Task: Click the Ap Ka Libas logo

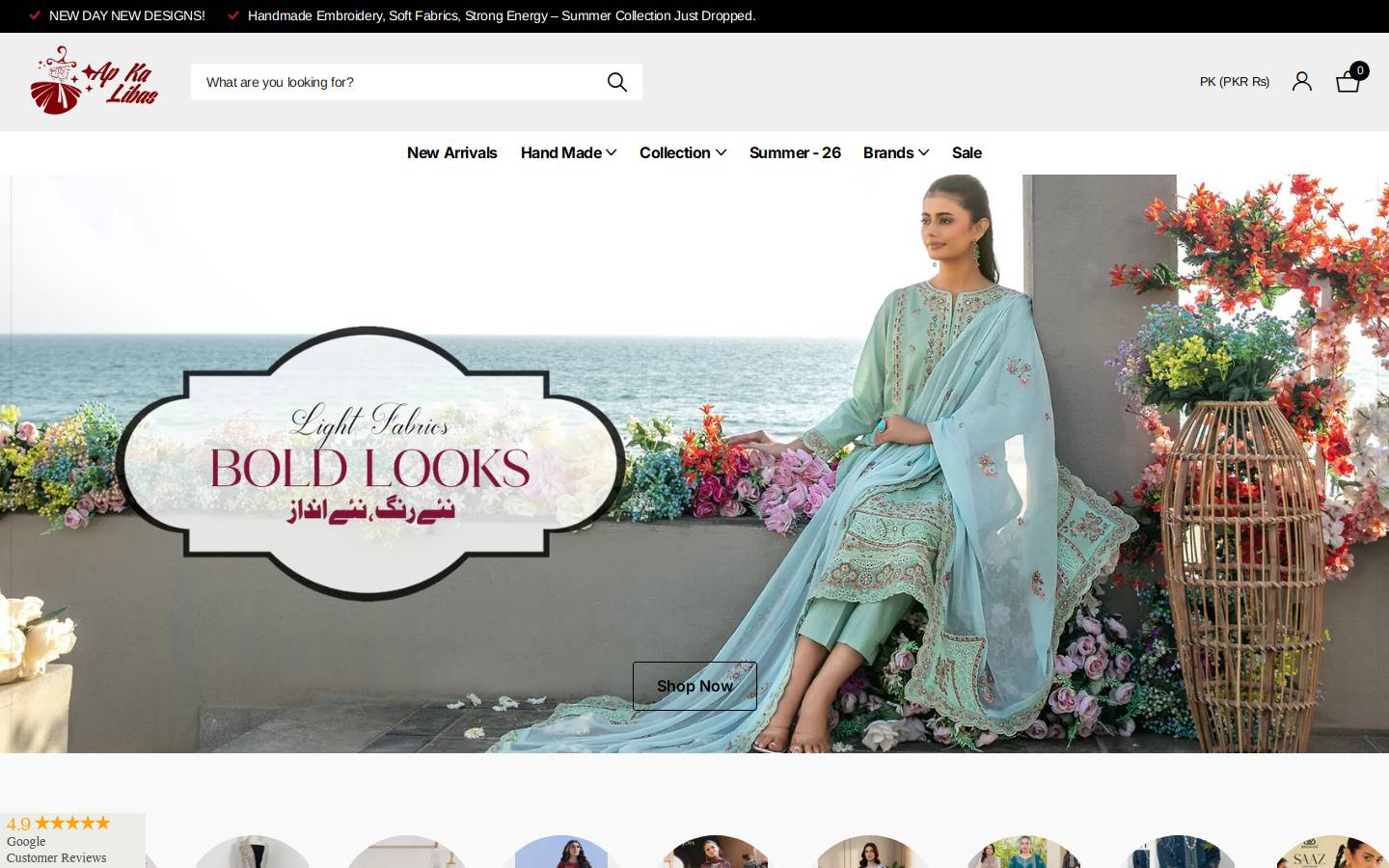Action: [x=94, y=81]
